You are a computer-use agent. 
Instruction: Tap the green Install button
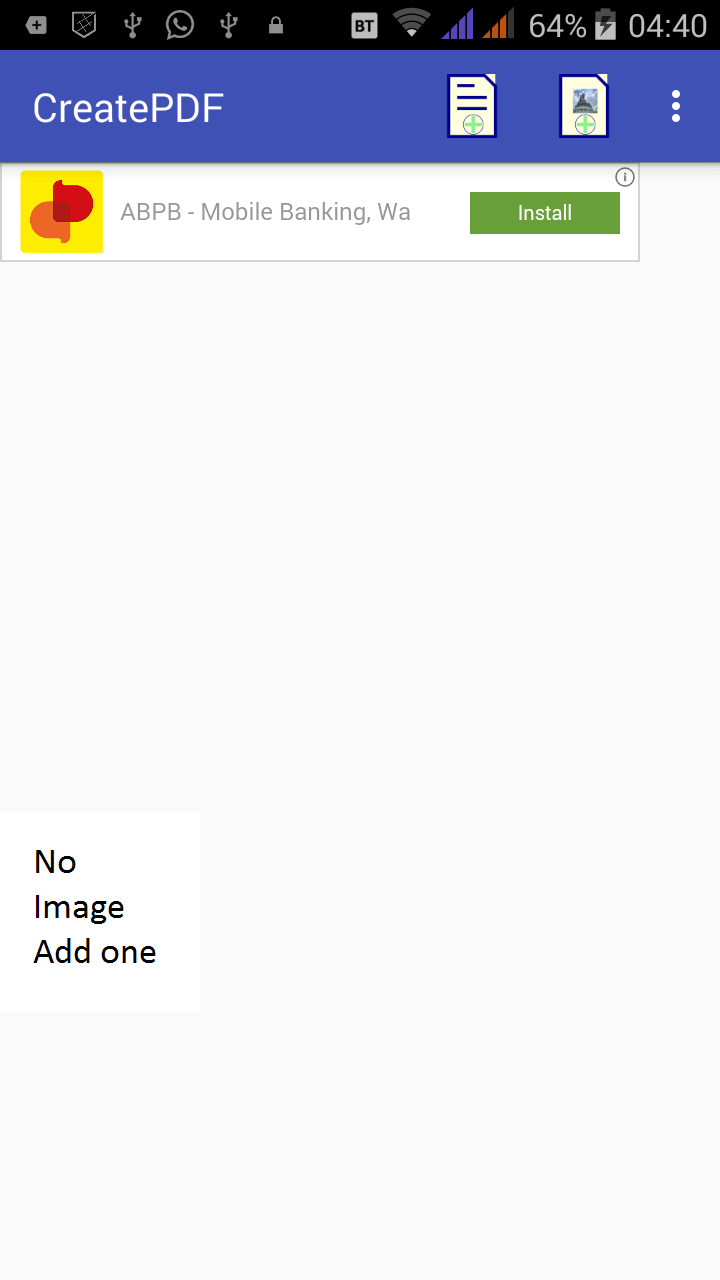pyautogui.click(x=545, y=213)
